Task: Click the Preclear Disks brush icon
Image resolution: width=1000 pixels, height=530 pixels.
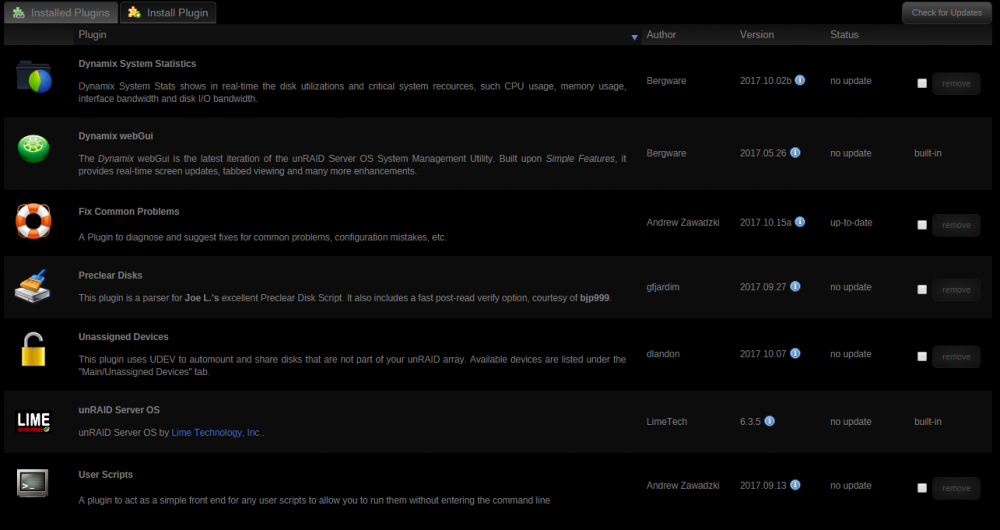Action: tap(33, 286)
